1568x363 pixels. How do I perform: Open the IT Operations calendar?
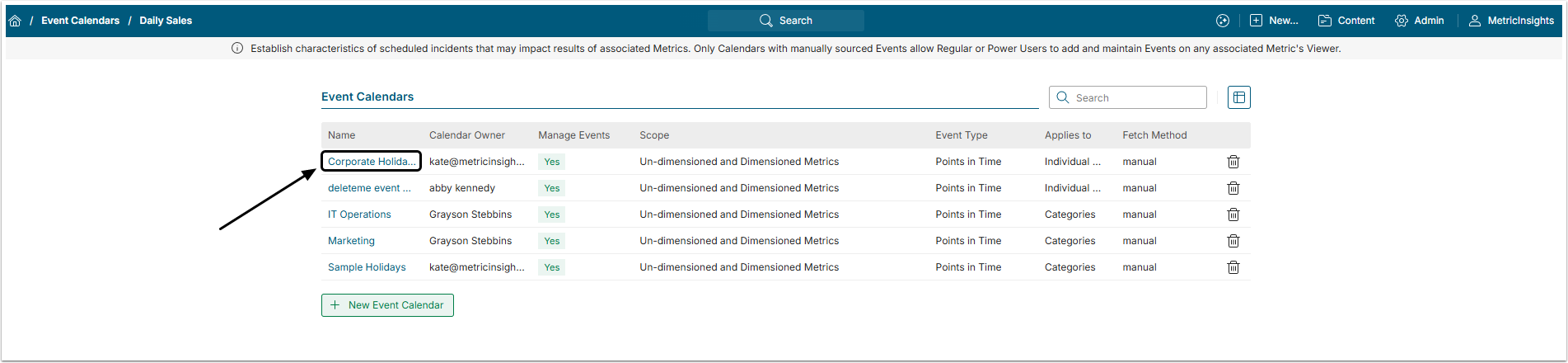pos(359,214)
